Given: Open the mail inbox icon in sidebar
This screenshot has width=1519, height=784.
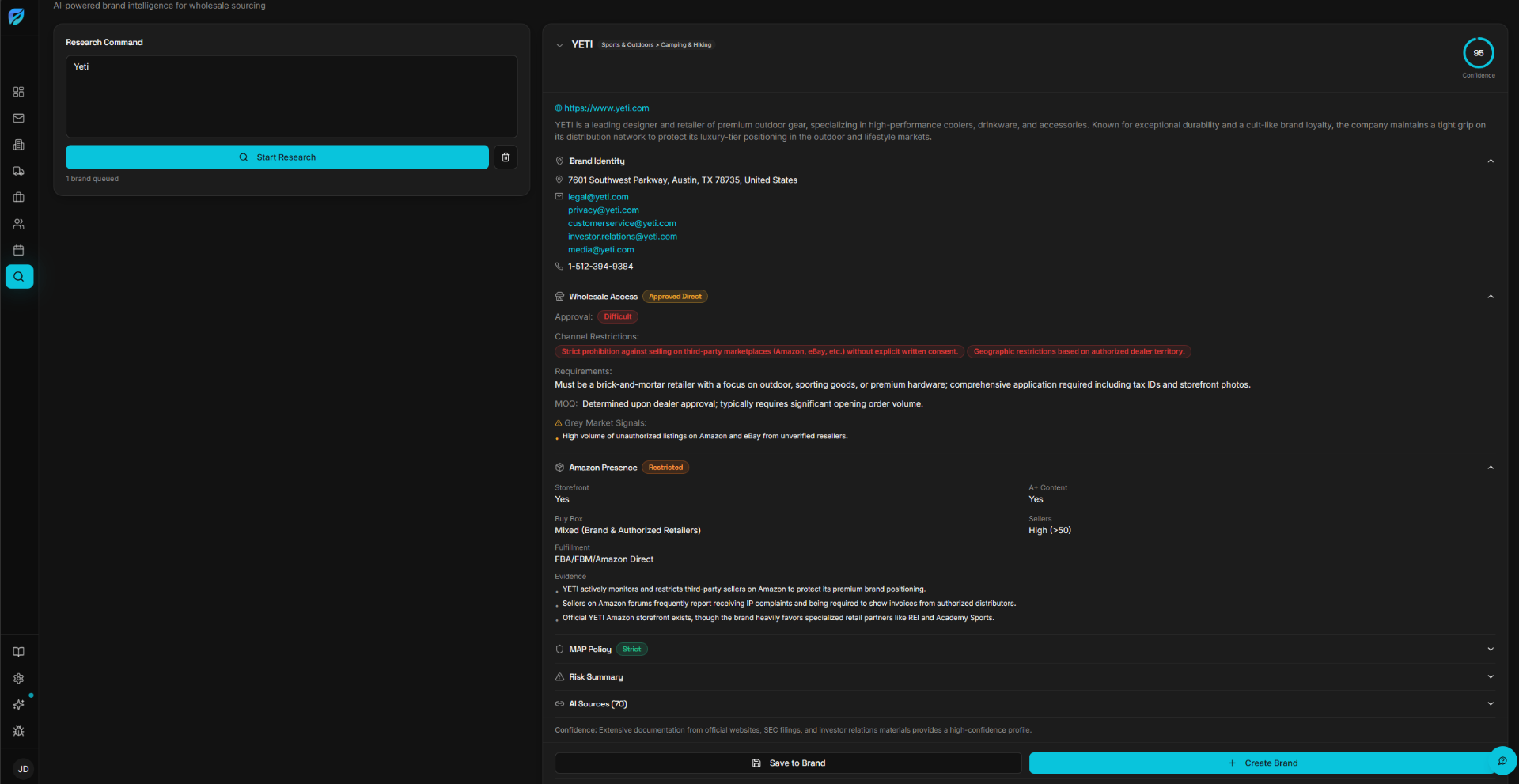Looking at the screenshot, I should point(19,119).
